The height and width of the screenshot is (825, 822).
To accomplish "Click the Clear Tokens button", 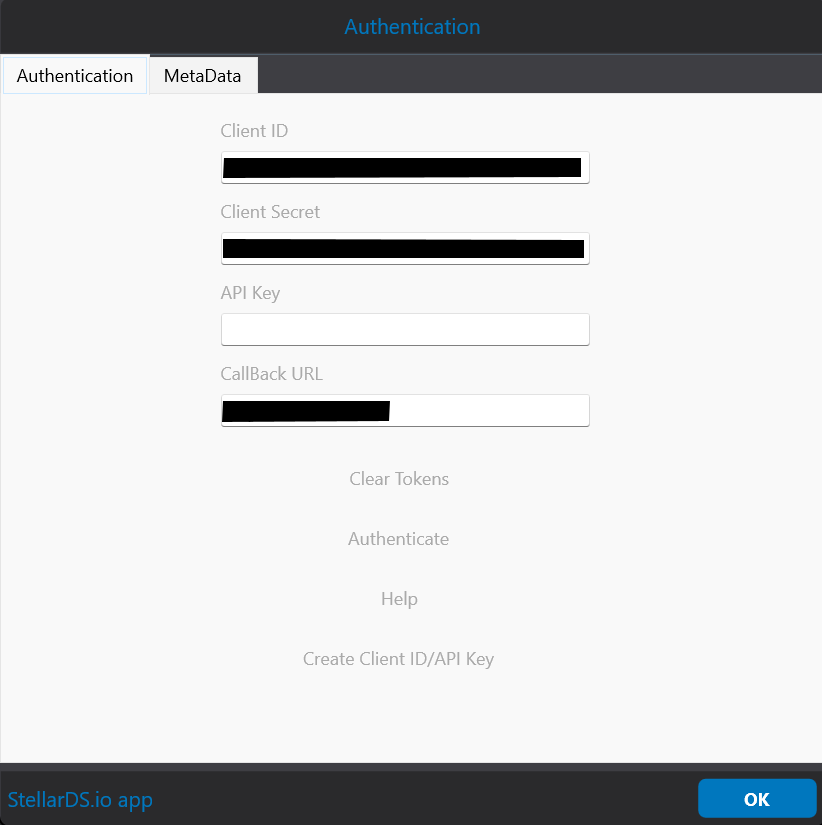I will [x=399, y=479].
